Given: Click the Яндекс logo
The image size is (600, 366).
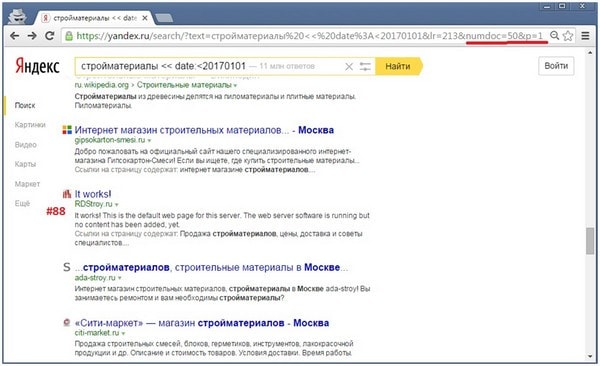Looking at the screenshot, I should [x=37, y=66].
